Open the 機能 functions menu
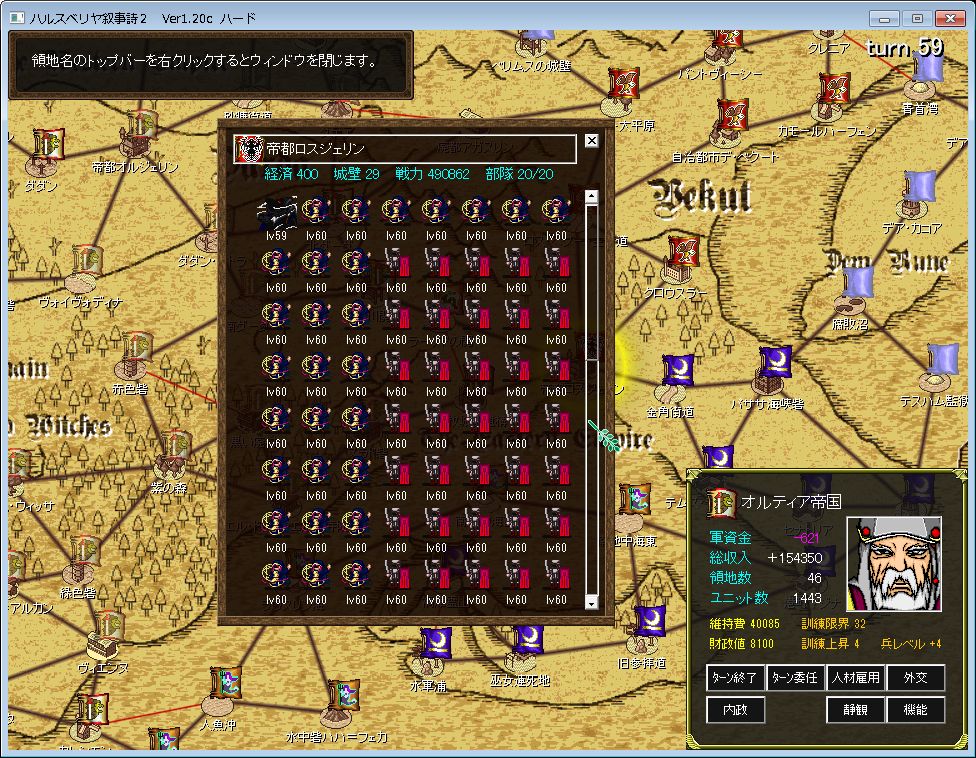 (x=916, y=709)
